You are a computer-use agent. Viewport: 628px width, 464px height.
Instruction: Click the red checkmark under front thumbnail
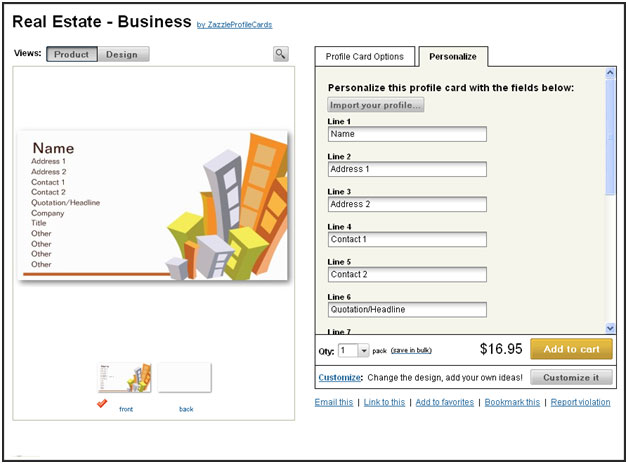click(102, 403)
